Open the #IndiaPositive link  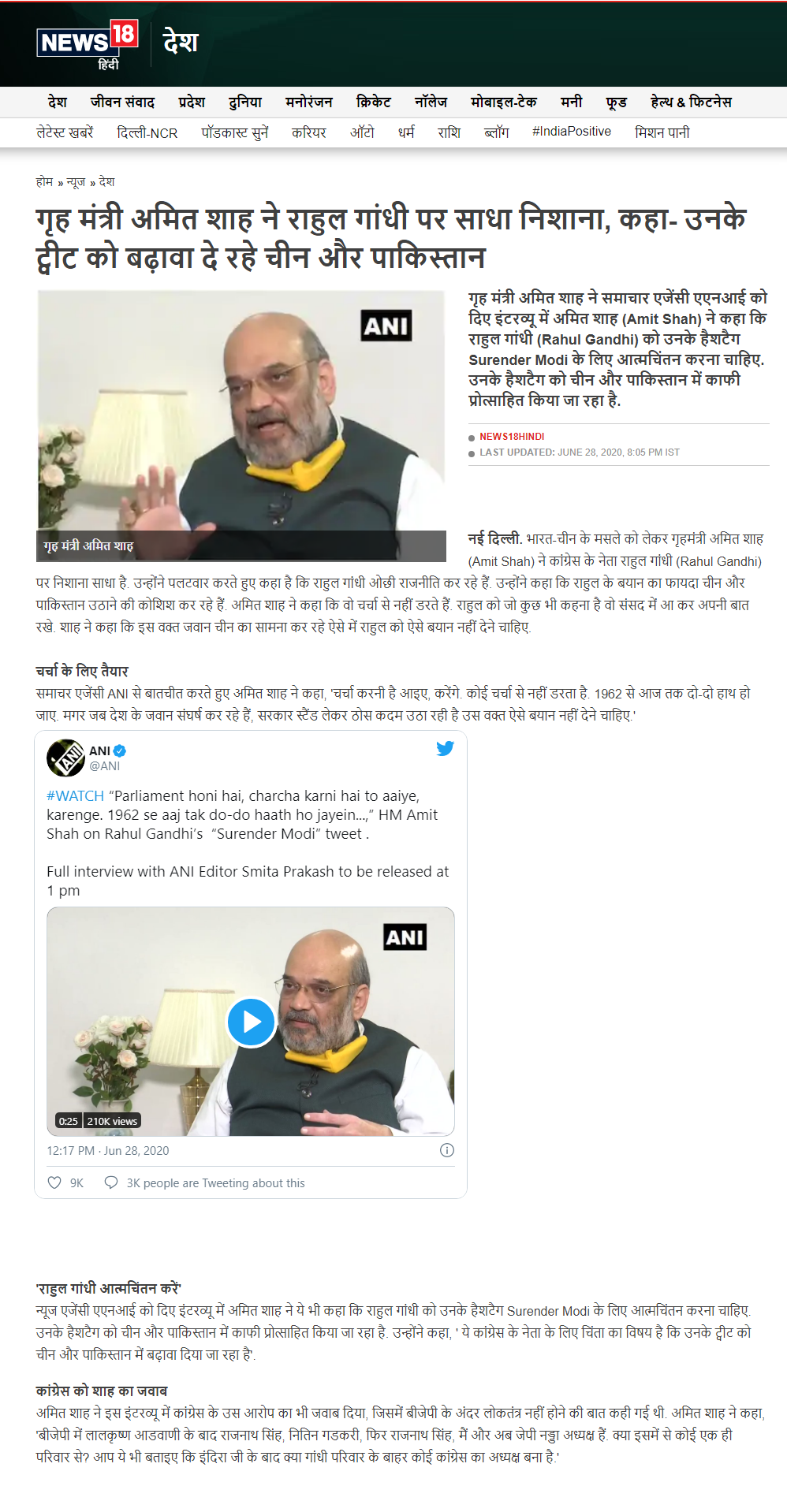[x=572, y=132]
